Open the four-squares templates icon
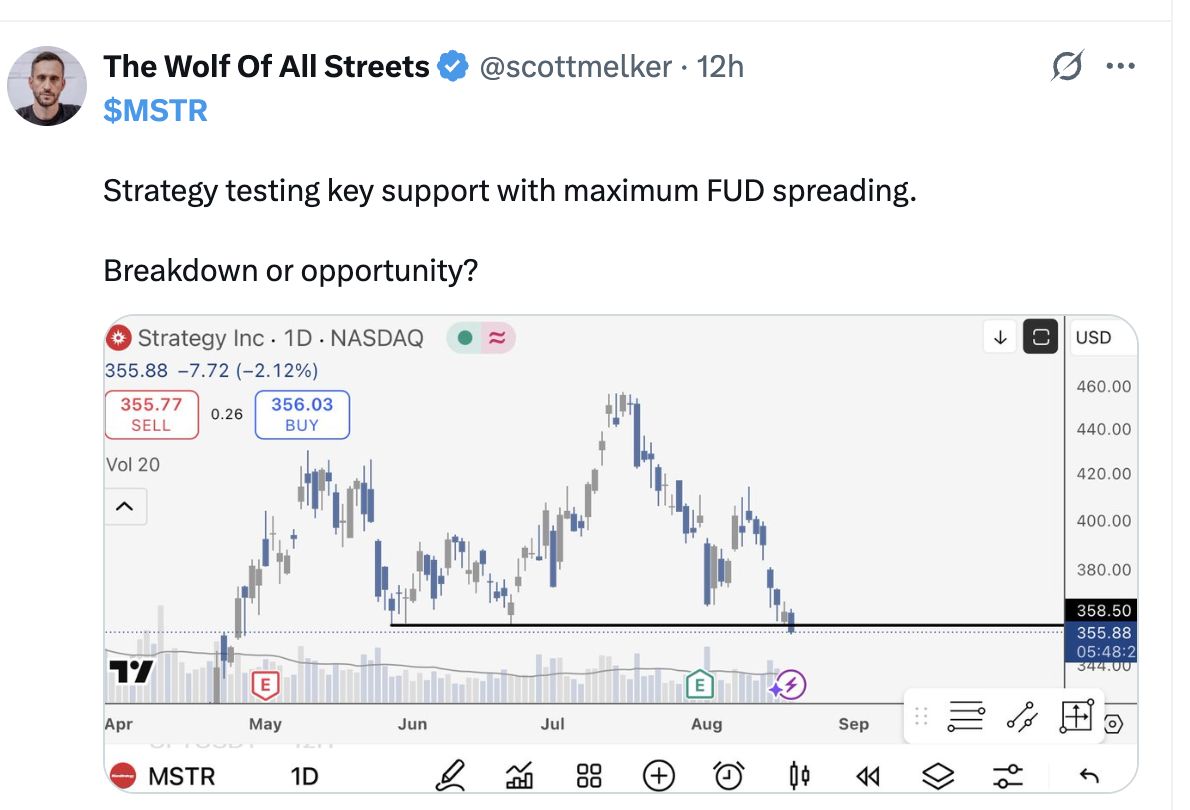Viewport: 1190px width, 810px height. coord(589,776)
